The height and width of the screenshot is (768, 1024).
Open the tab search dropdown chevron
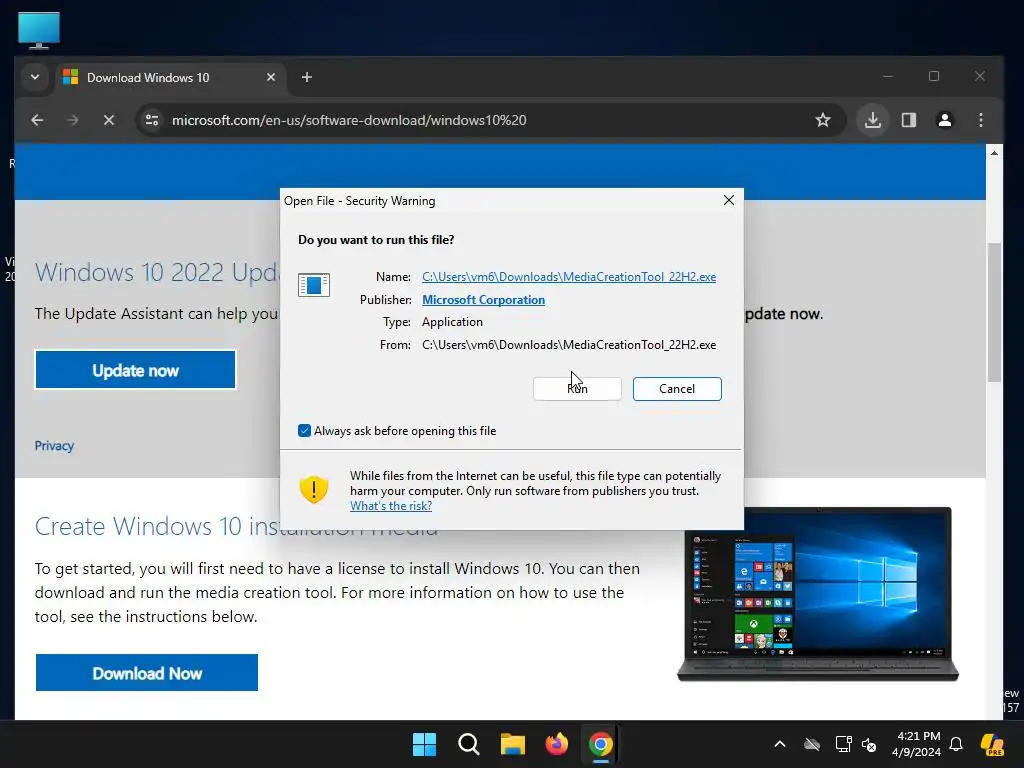pos(35,77)
